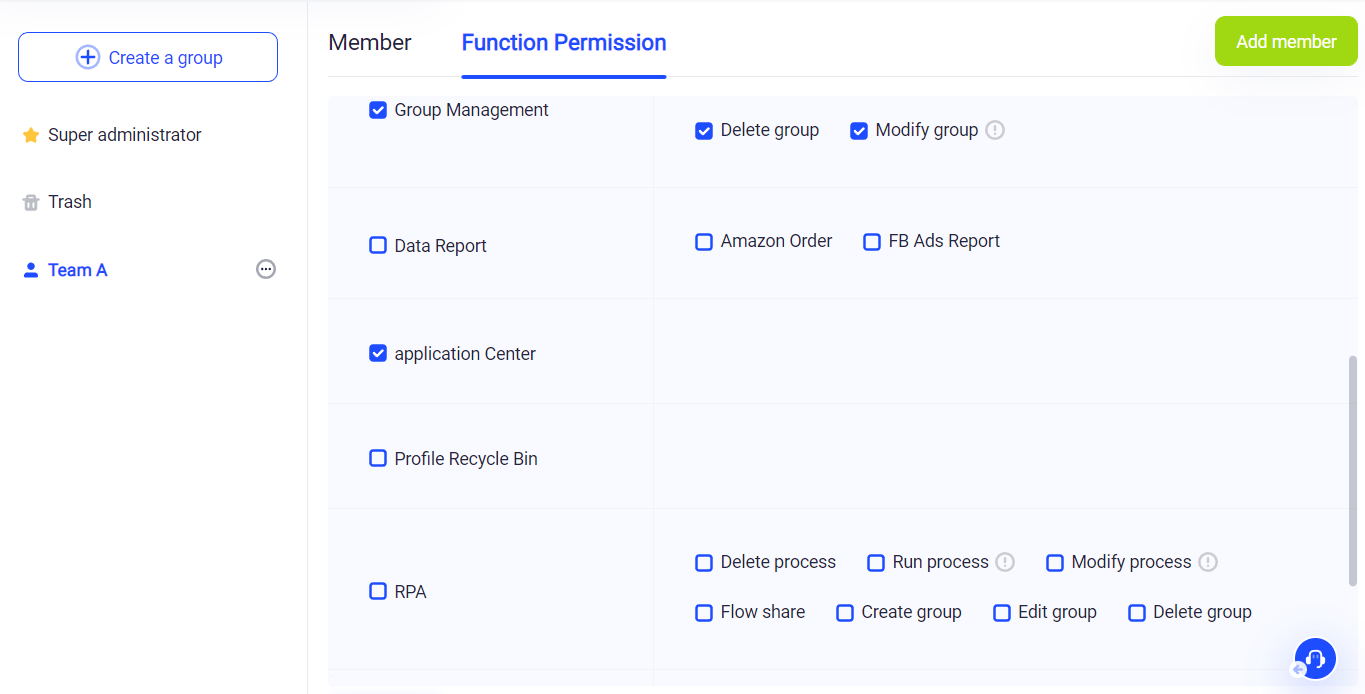Enable the Data Report checkbox

(x=378, y=245)
